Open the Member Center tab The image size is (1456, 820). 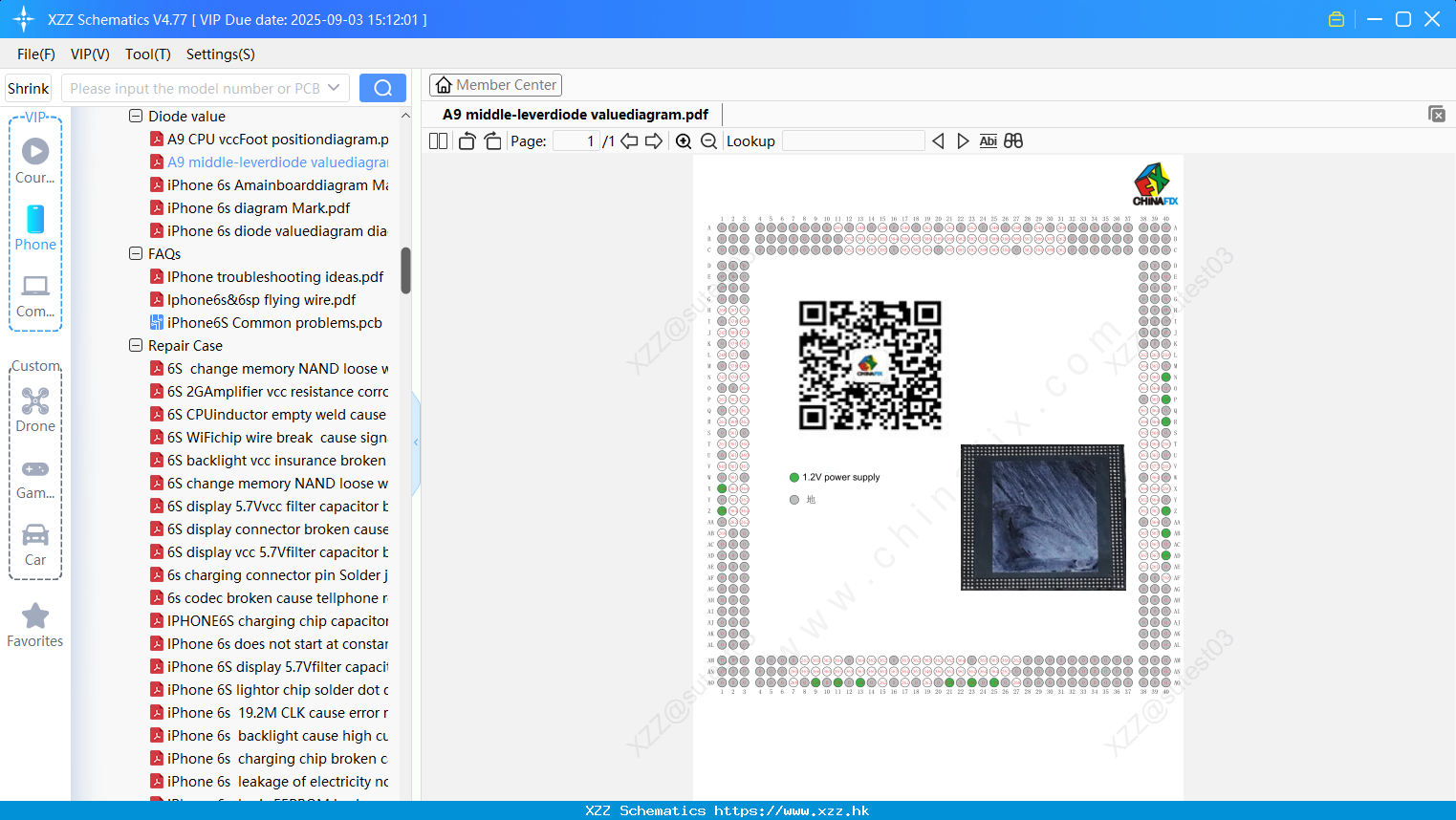point(495,85)
